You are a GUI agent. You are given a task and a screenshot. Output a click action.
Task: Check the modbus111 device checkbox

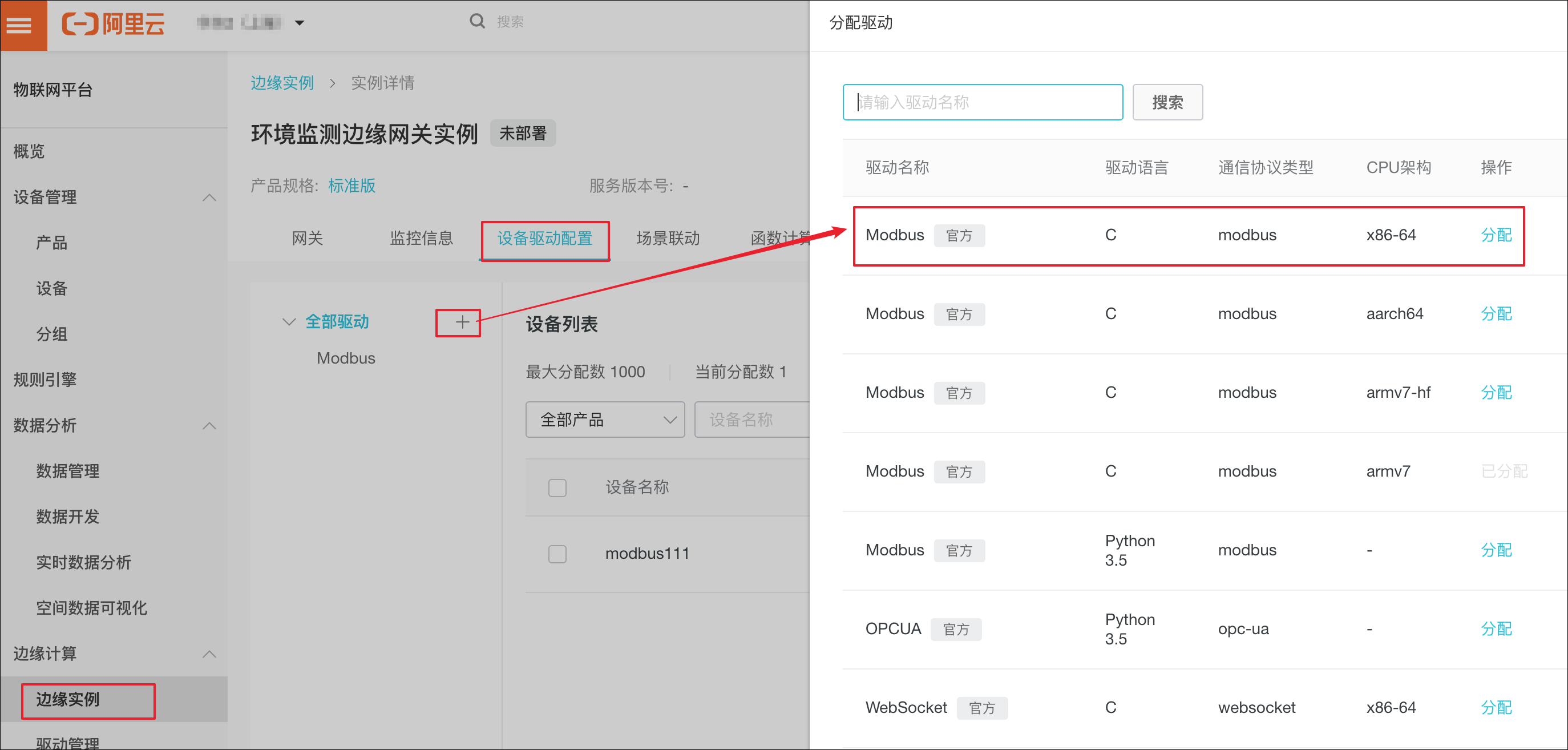coord(557,554)
